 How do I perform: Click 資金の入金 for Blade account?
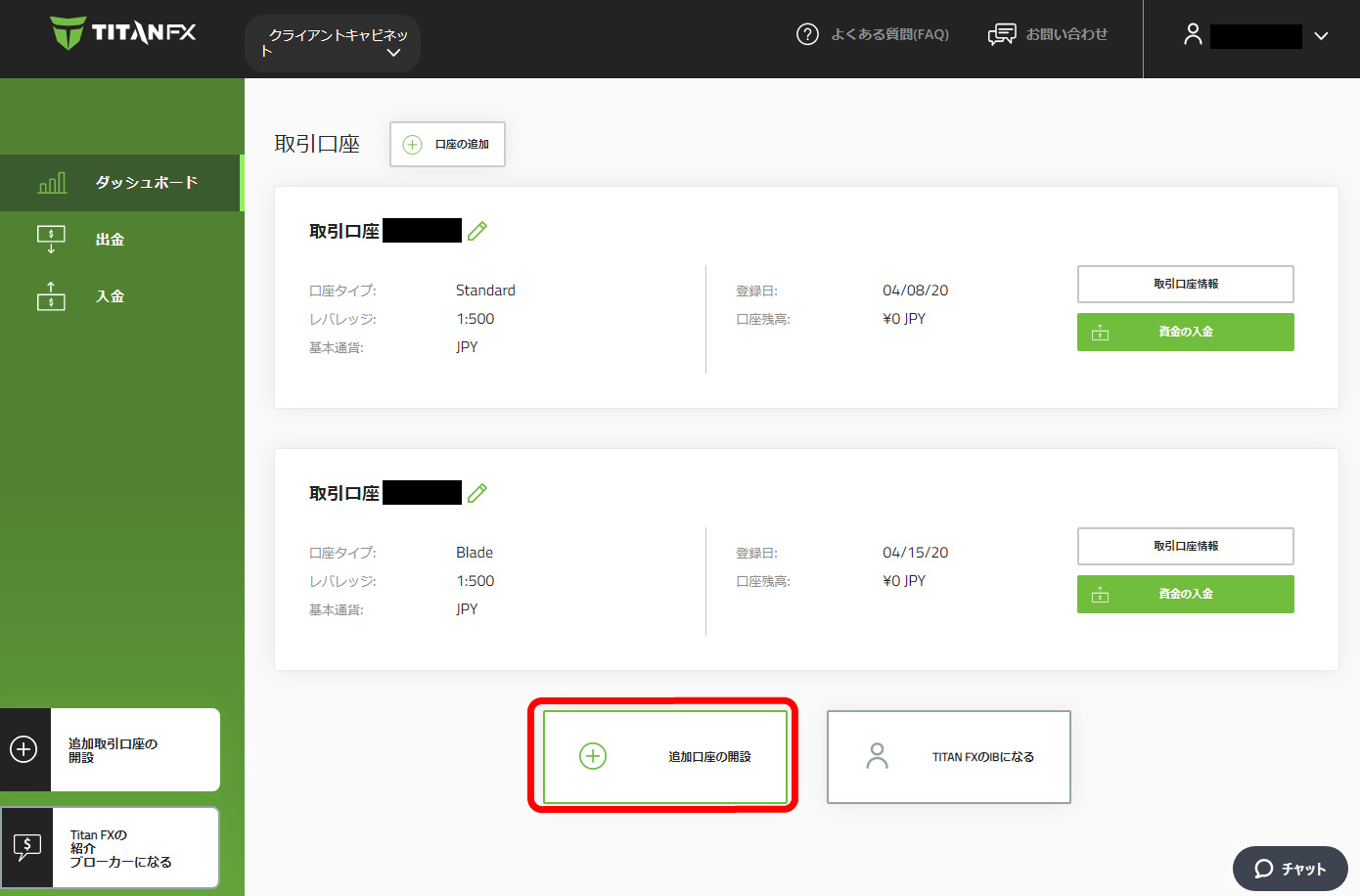1186,594
